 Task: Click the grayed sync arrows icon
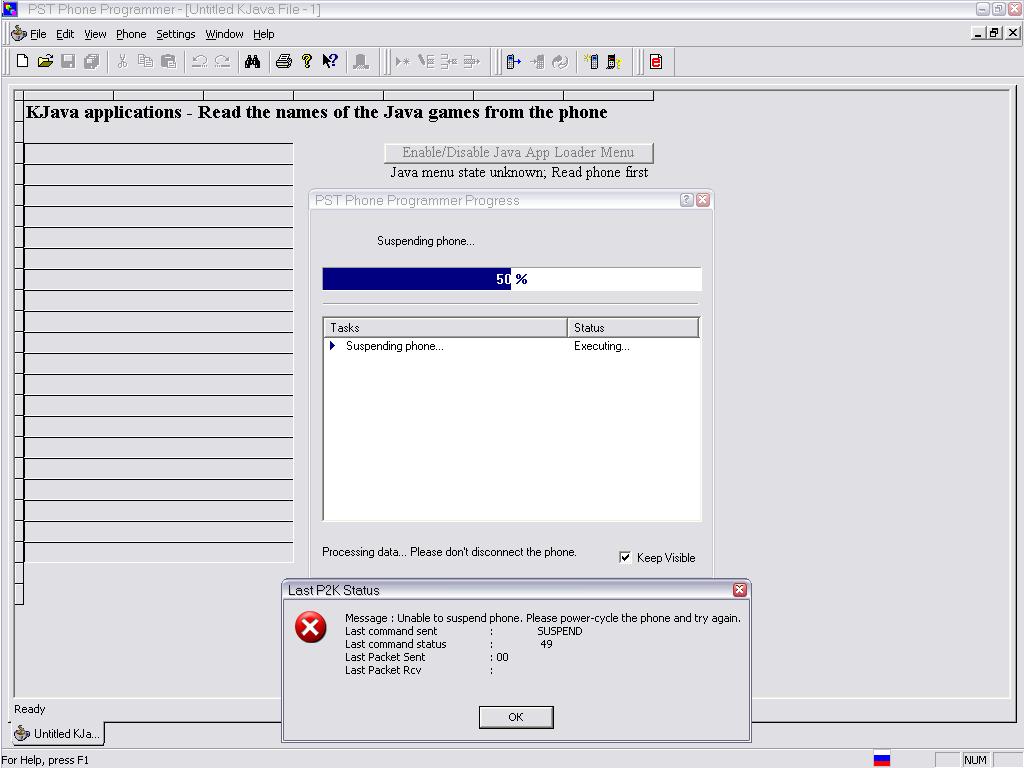560,61
